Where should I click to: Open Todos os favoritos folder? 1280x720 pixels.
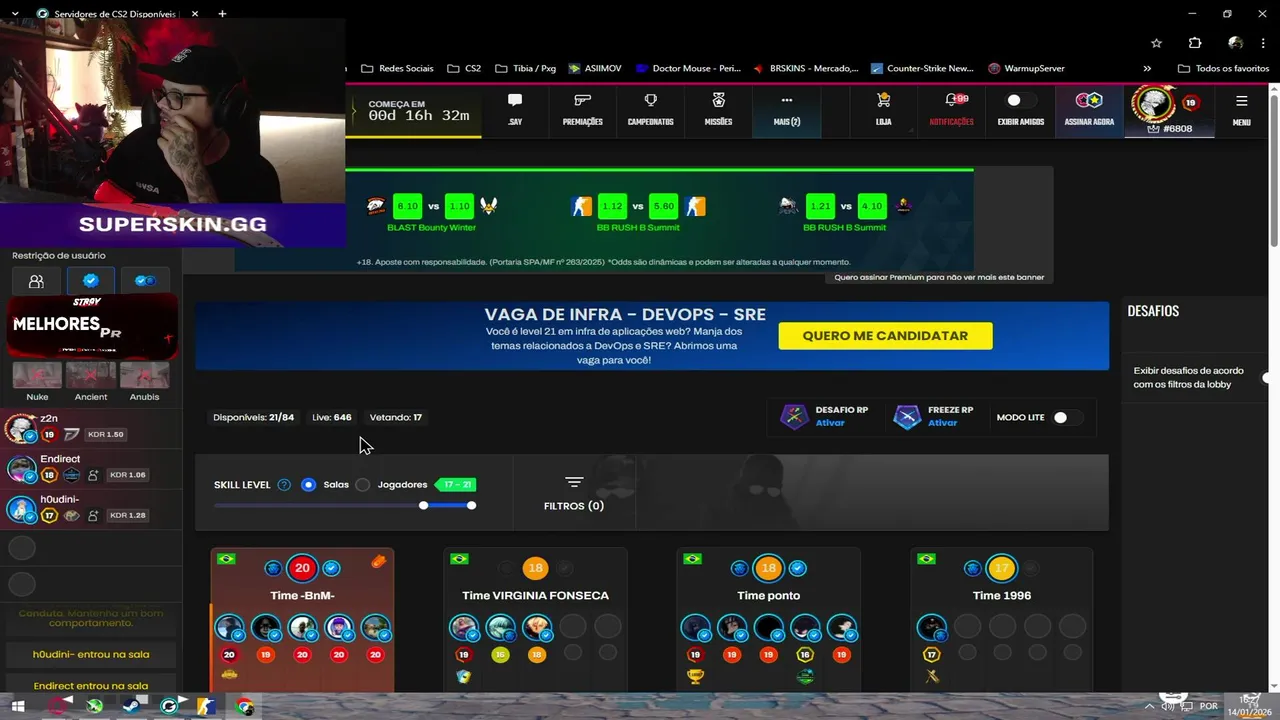point(1223,69)
